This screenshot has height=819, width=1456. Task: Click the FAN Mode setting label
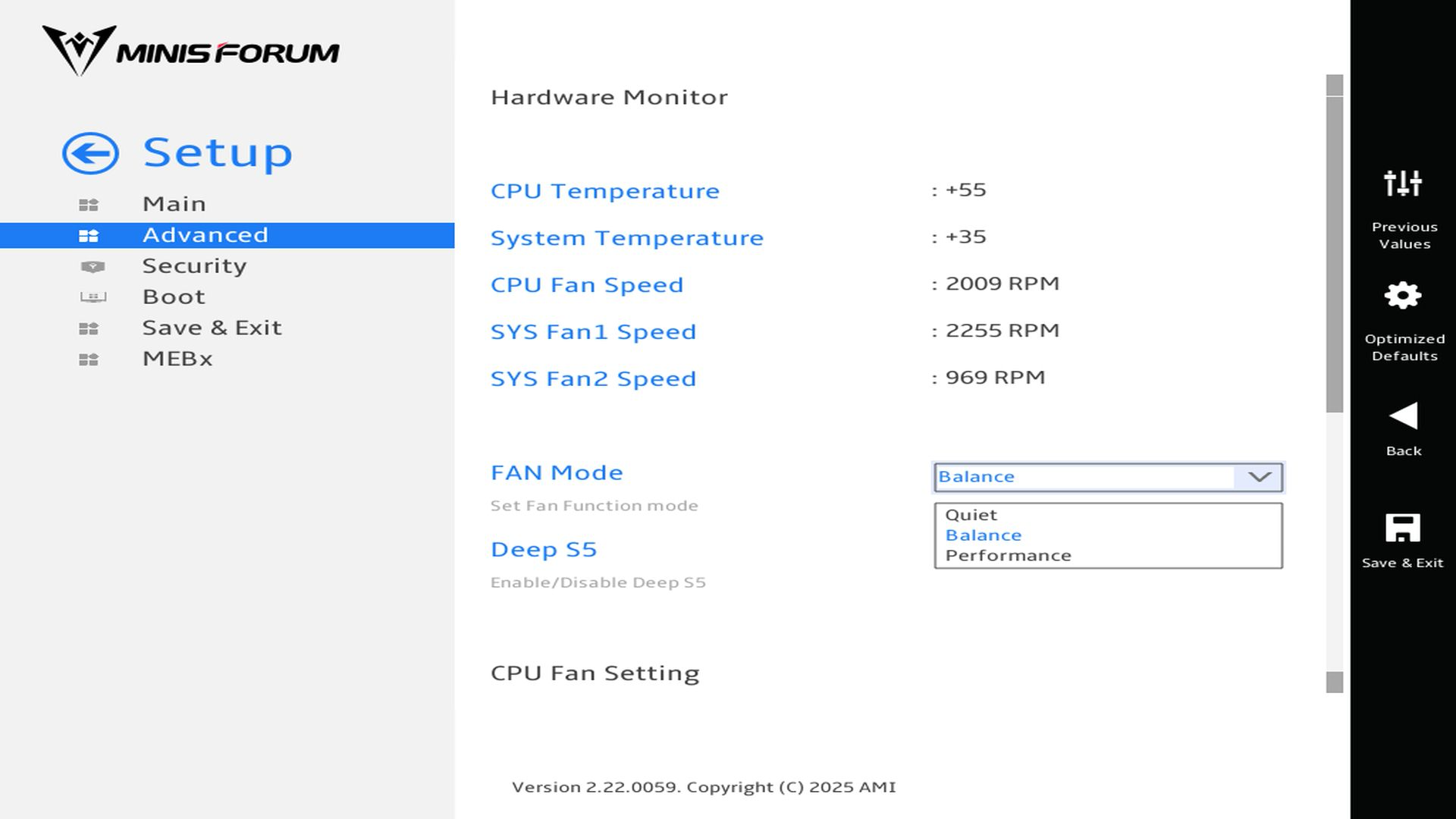[x=557, y=473]
